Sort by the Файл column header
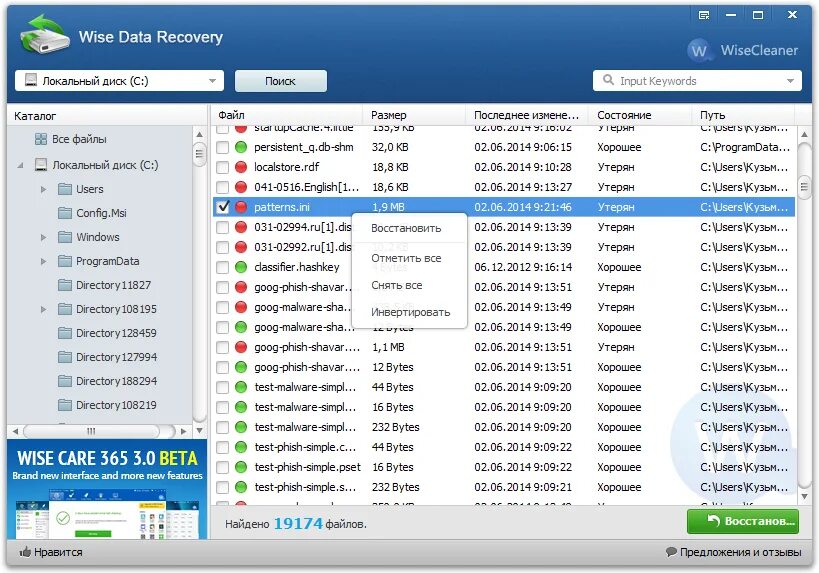 click(287, 115)
